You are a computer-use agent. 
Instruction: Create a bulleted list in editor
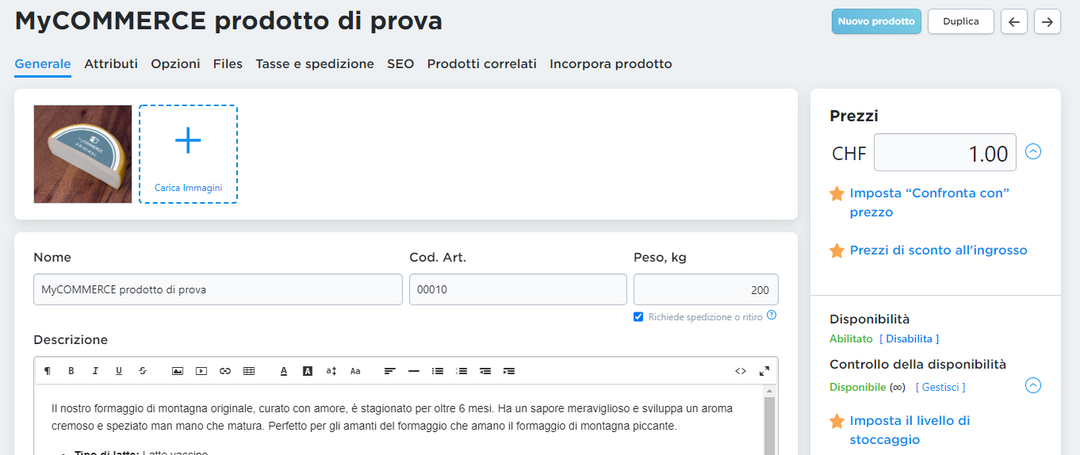click(x=437, y=371)
